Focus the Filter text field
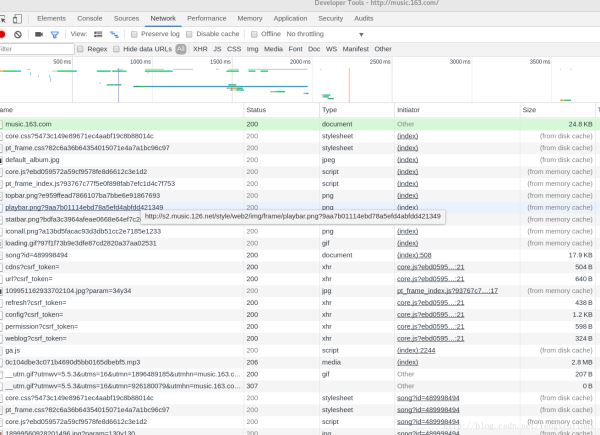The image size is (600, 435). click(x=37, y=49)
